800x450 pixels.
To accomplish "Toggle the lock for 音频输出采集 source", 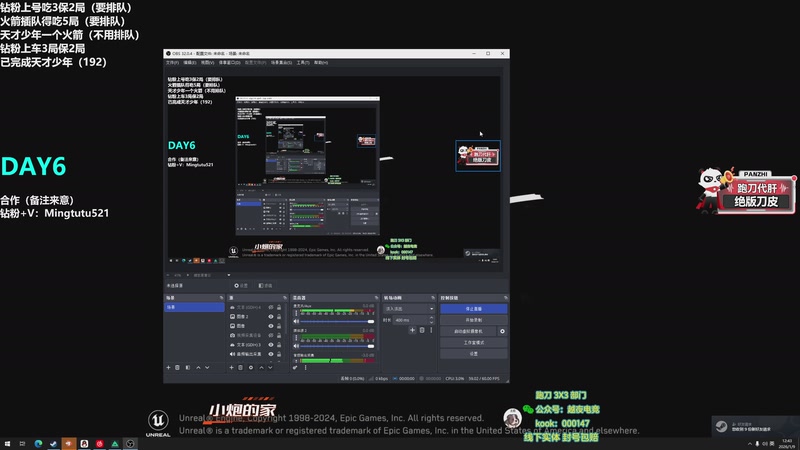I will click(x=279, y=354).
